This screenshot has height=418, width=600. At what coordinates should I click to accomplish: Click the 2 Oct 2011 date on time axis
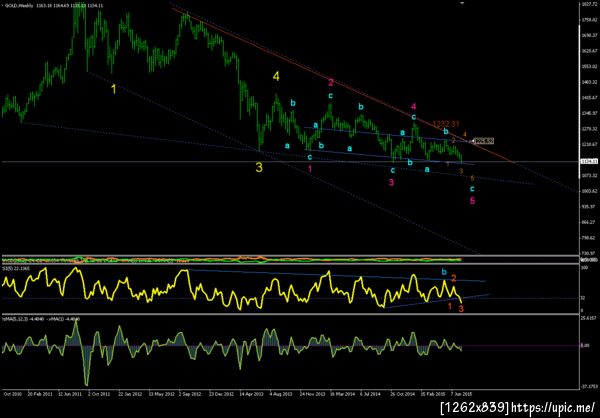click(x=99, y=394)
